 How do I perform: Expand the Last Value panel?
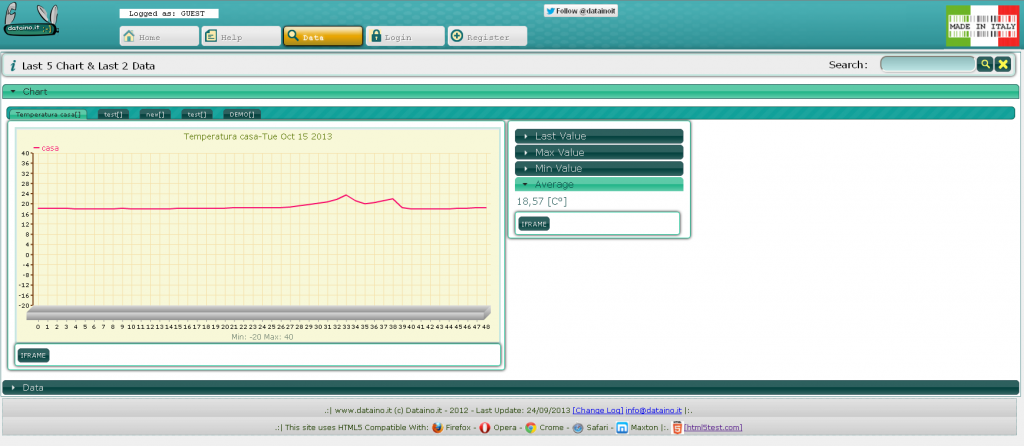[598, 136]
